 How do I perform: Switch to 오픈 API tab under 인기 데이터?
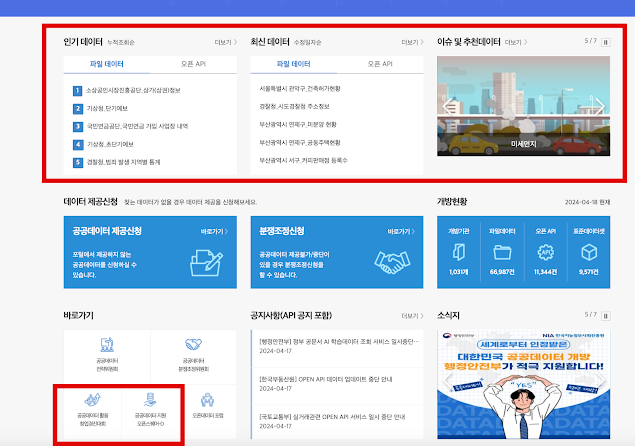193,64
